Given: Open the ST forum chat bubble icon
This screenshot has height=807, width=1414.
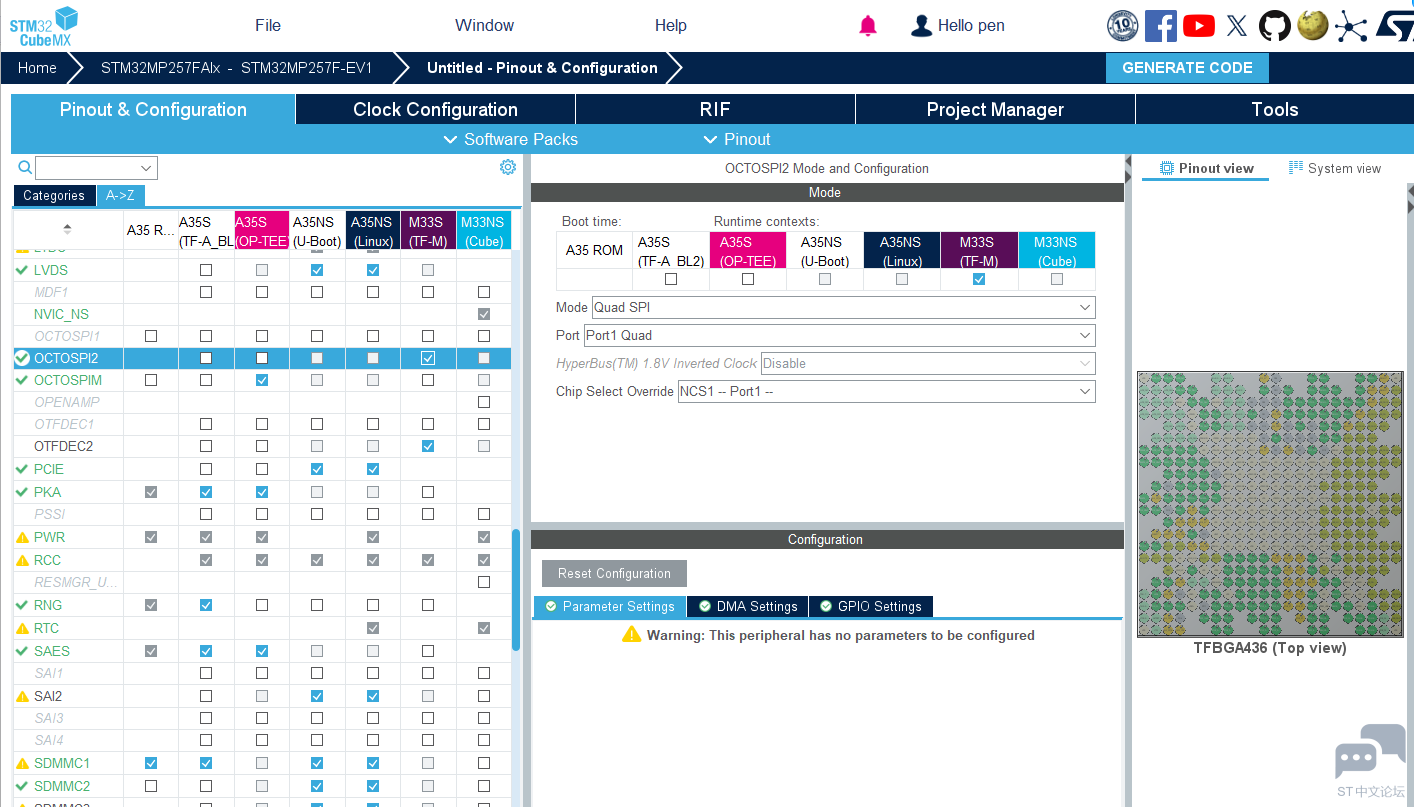Looking at the screenshot, I should click(x=1370, y=754).
